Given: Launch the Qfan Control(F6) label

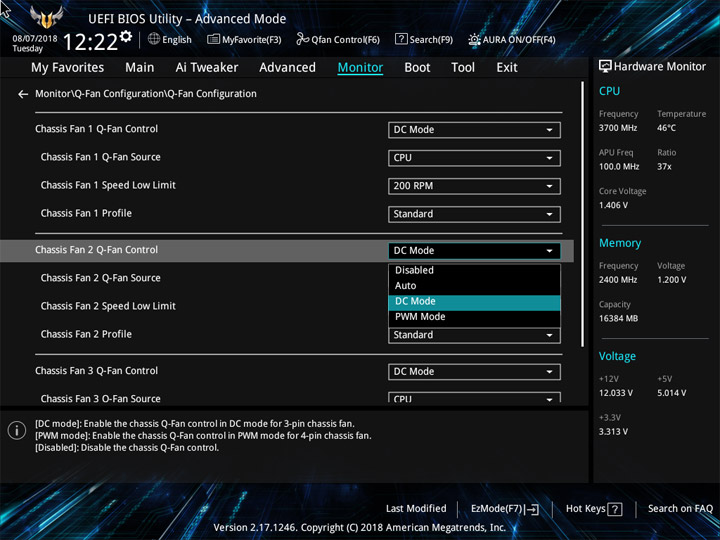Looking at the screenshot, I should pyautogui.click(x=345, y=40).
